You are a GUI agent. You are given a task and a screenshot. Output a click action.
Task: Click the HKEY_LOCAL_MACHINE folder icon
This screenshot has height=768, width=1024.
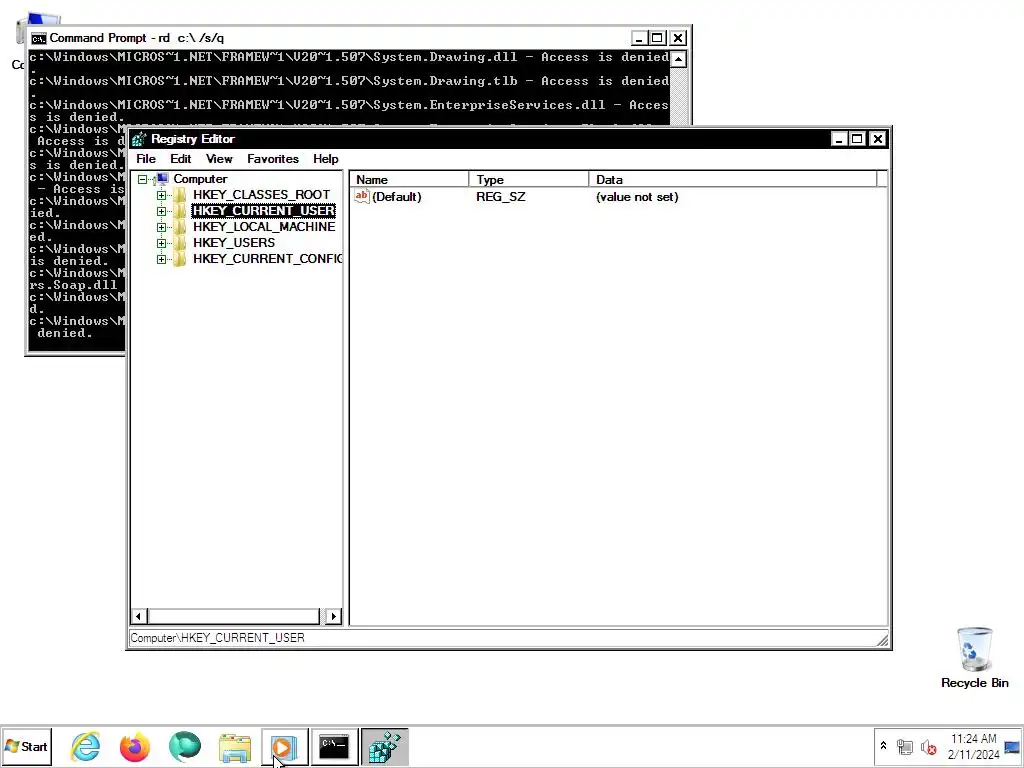tap(180, 227)
